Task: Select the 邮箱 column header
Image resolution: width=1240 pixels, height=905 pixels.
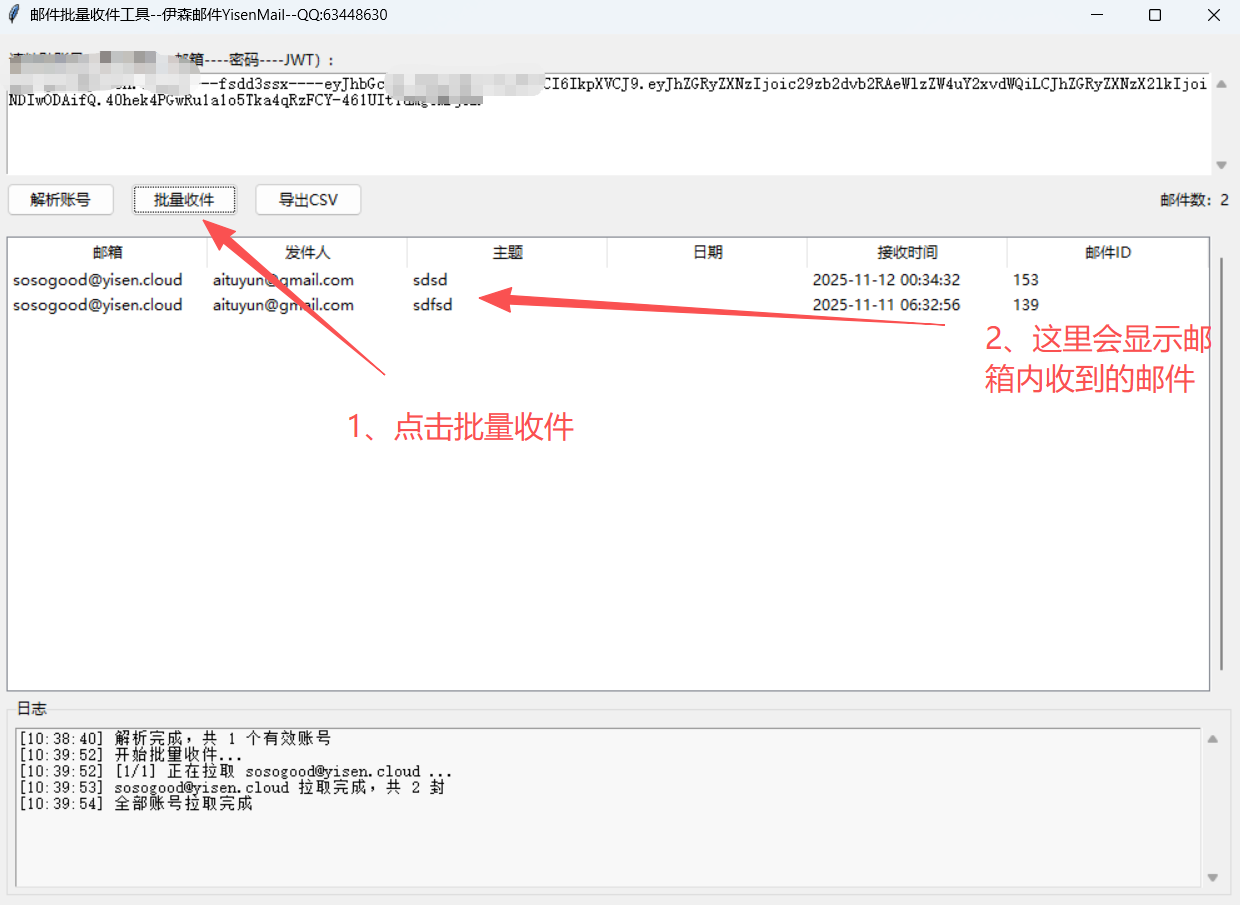Action: [x=106, y=252]
